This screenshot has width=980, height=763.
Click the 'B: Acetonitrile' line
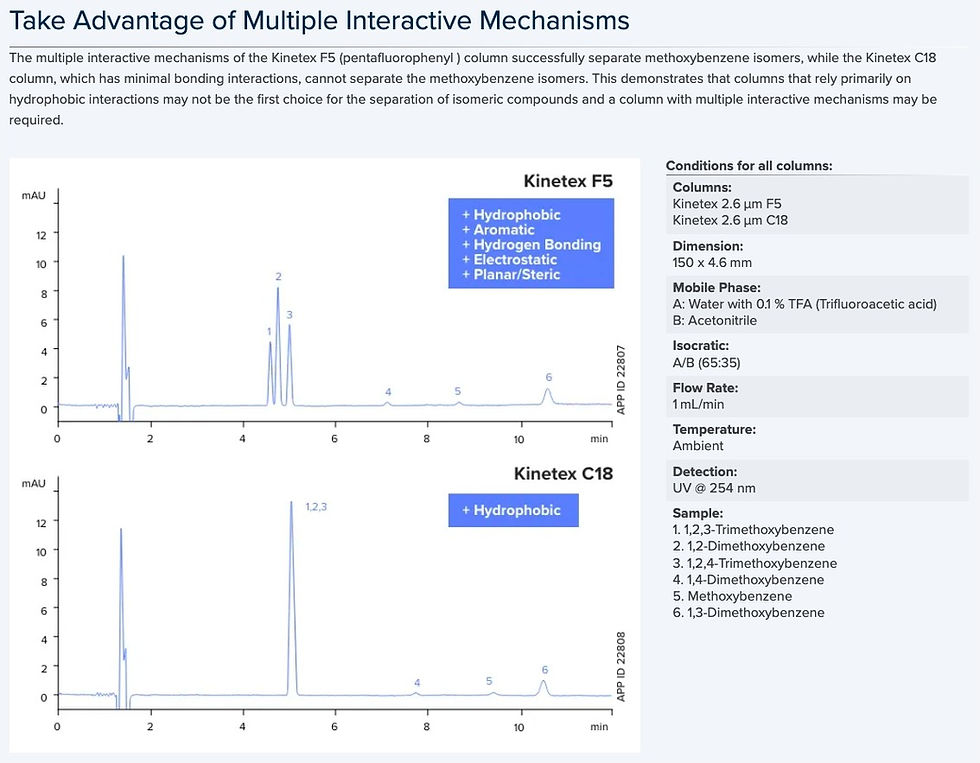(x=714, y=320)
